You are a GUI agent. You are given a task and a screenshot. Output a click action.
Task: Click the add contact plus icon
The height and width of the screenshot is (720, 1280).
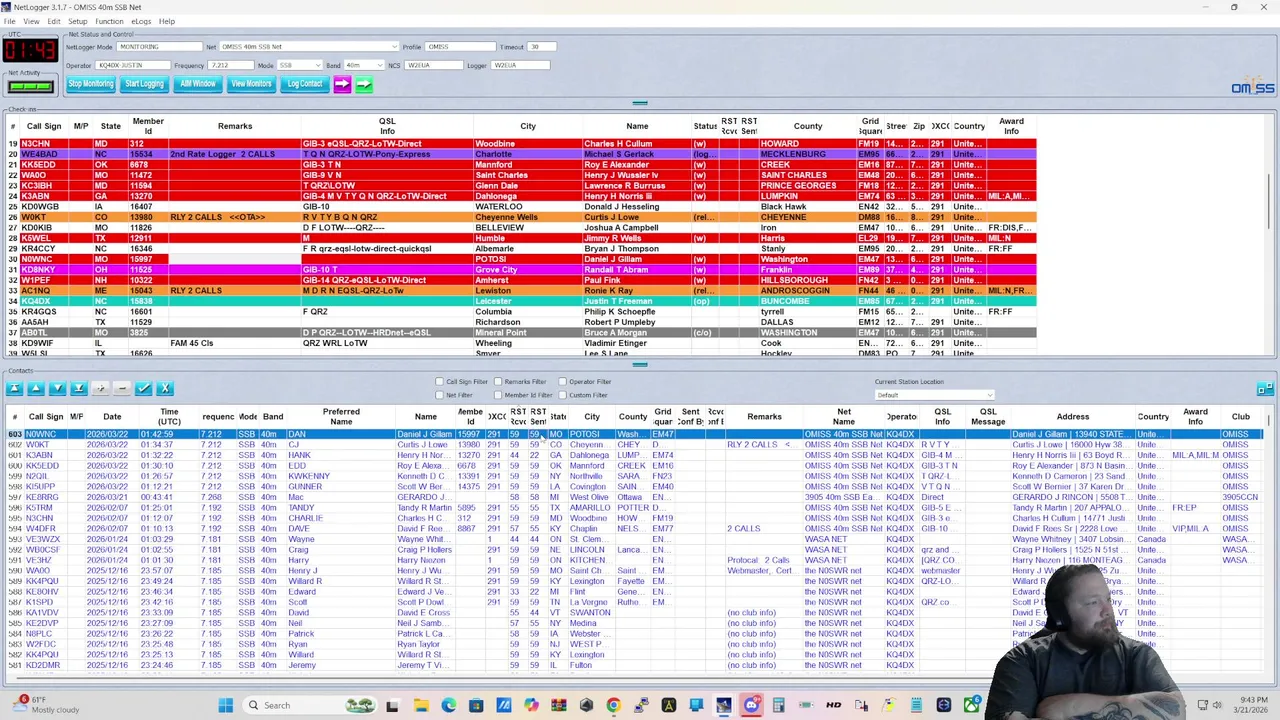[100, 388]
